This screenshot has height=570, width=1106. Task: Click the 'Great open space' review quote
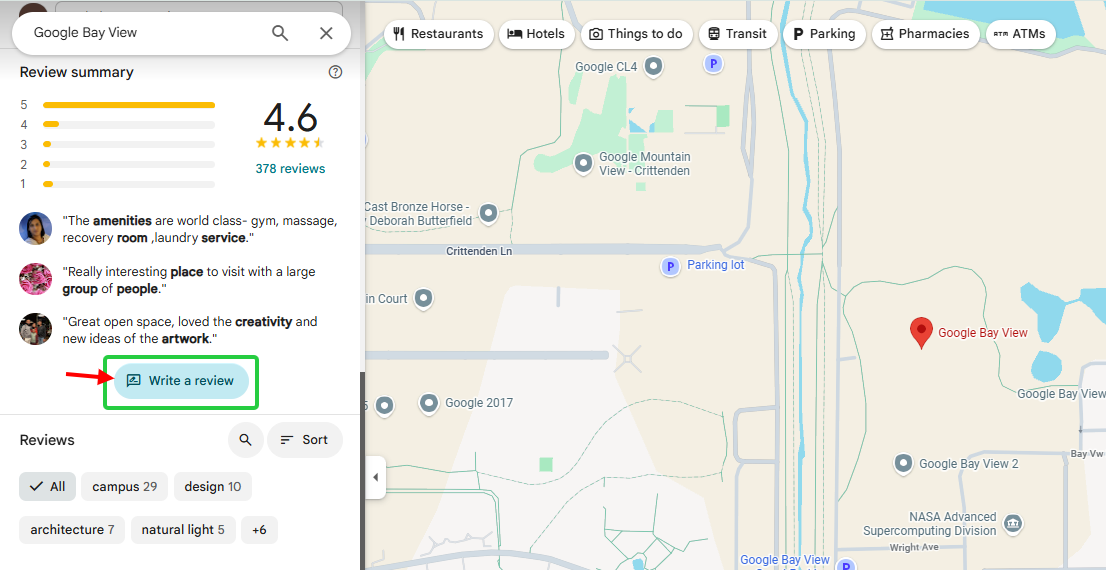190,330
